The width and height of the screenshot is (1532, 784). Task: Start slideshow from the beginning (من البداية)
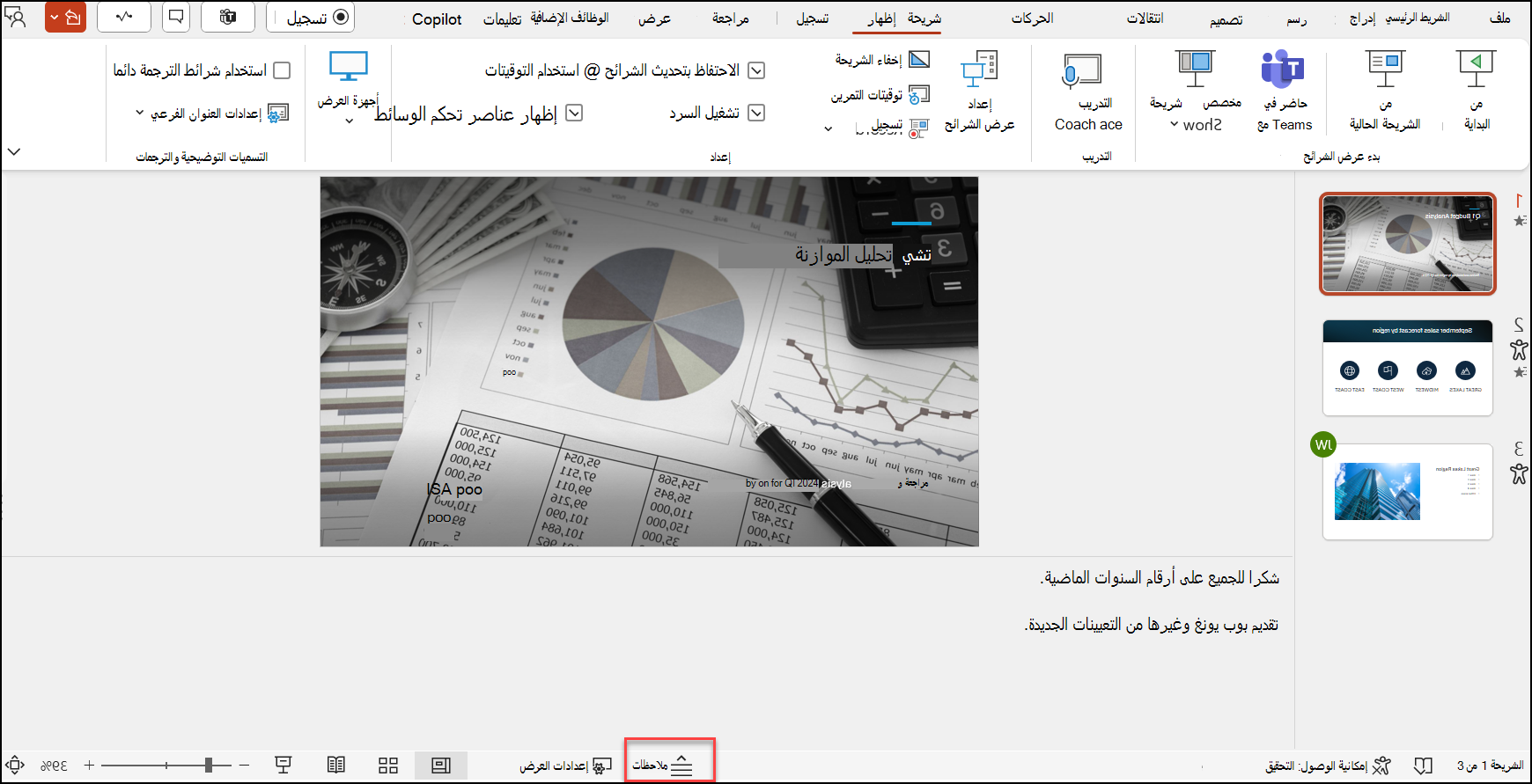(1477, 90)
